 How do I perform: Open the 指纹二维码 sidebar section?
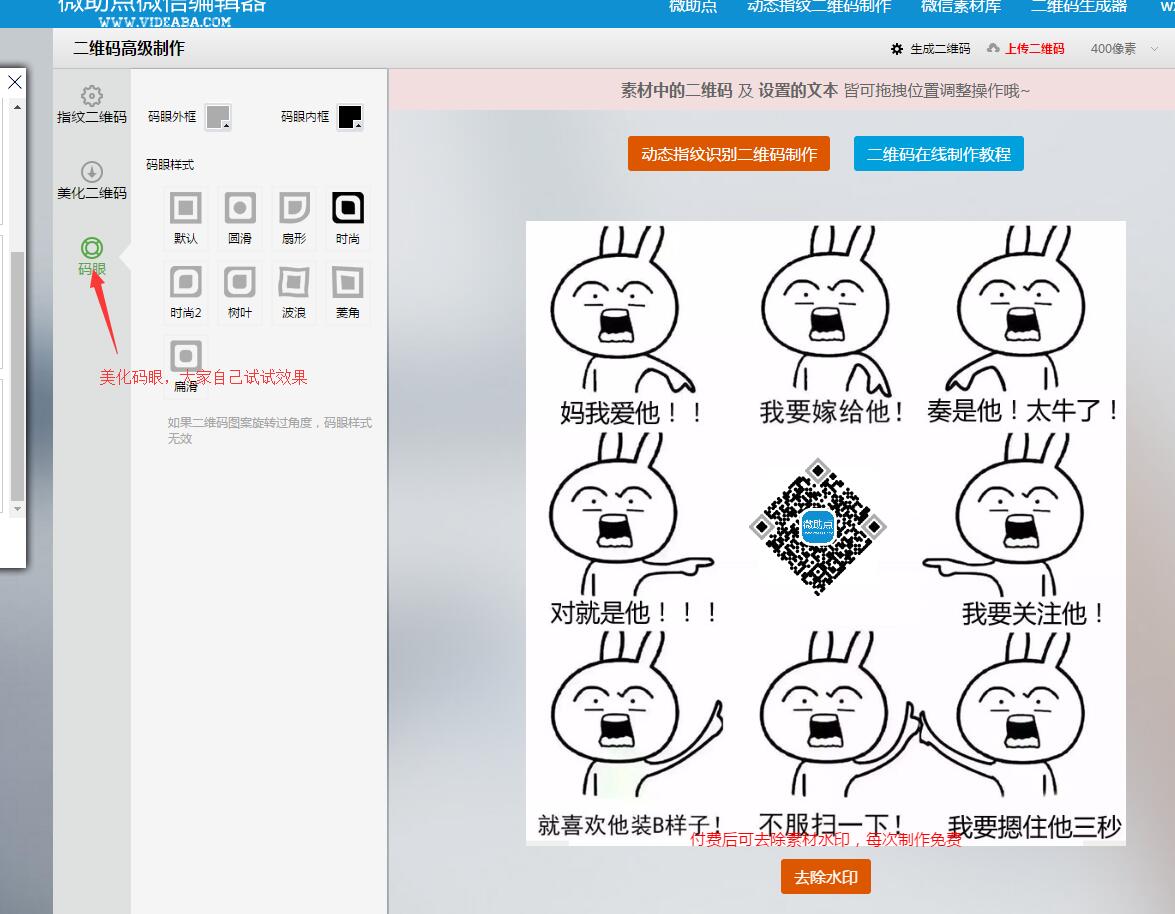tap(91, 104)
